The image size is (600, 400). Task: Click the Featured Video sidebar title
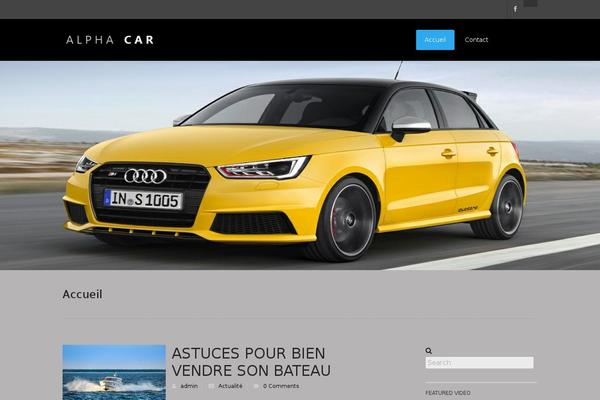coord(448,393)
